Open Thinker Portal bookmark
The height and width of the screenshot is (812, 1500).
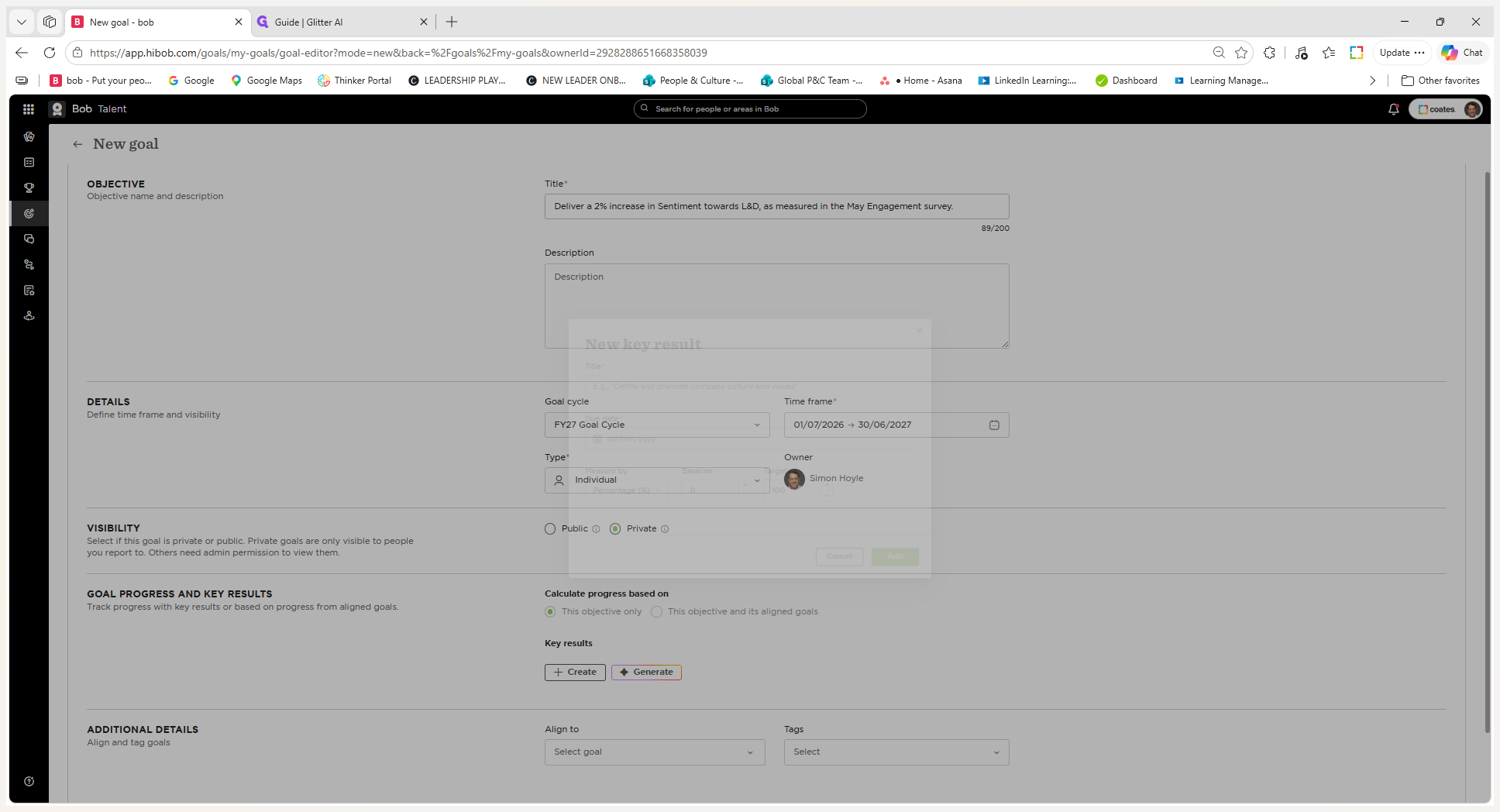click(355, 81)
